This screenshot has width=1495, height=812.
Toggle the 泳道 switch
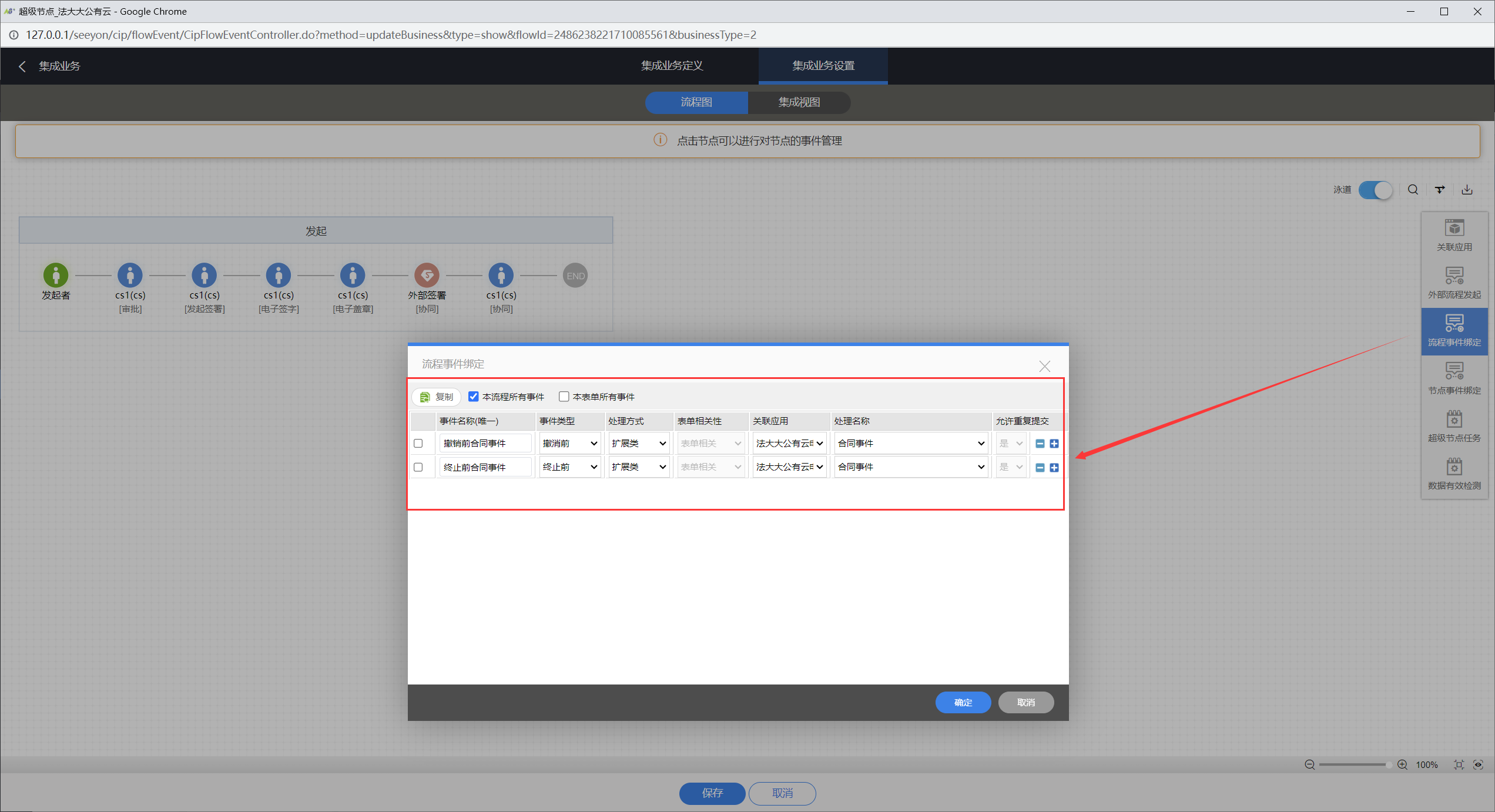[x=1375, y=190]
